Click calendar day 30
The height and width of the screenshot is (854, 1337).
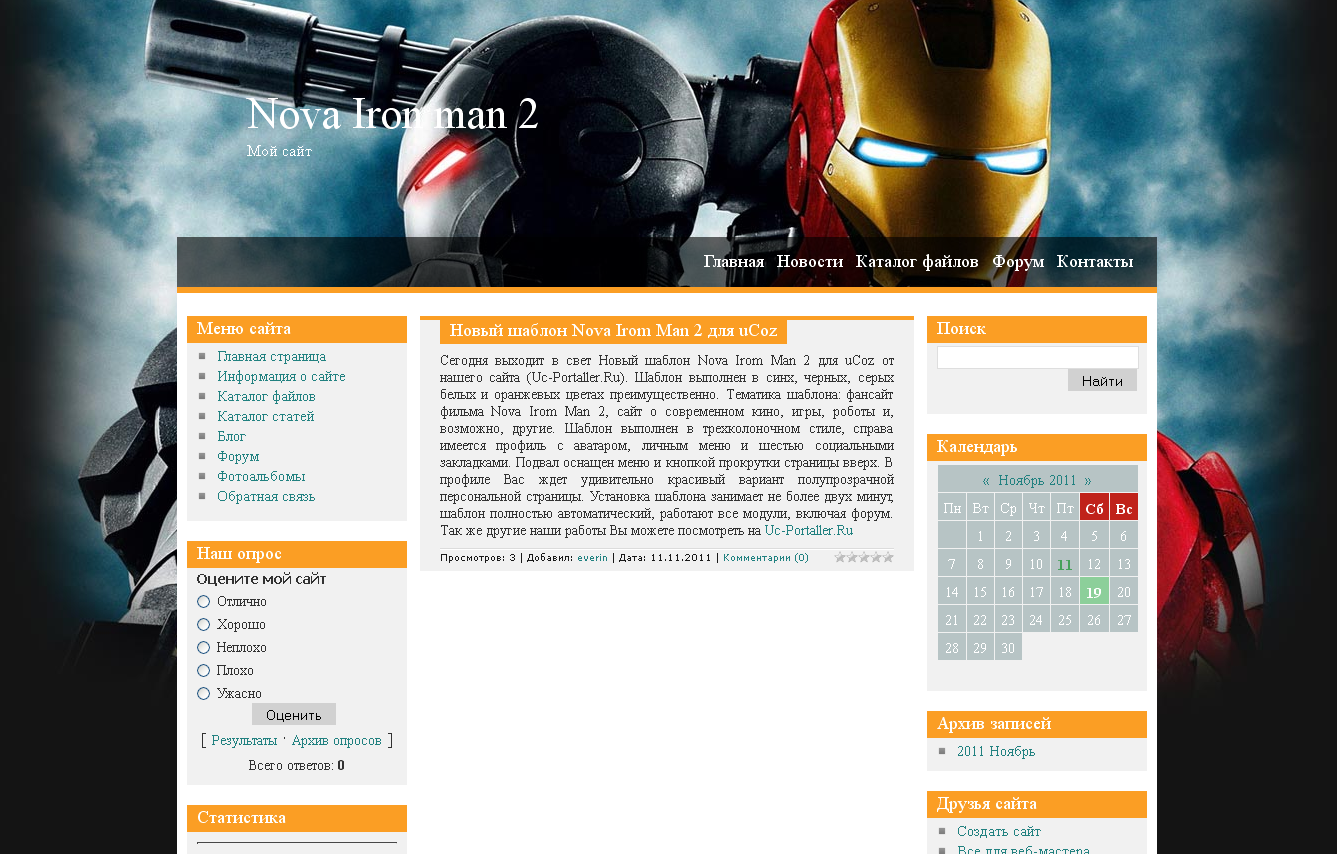coord(1008,648)
